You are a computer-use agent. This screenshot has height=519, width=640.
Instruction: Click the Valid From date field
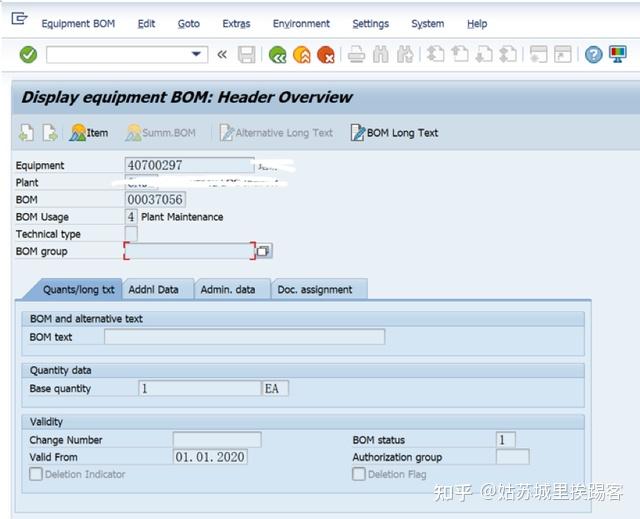tap(210, 457)
